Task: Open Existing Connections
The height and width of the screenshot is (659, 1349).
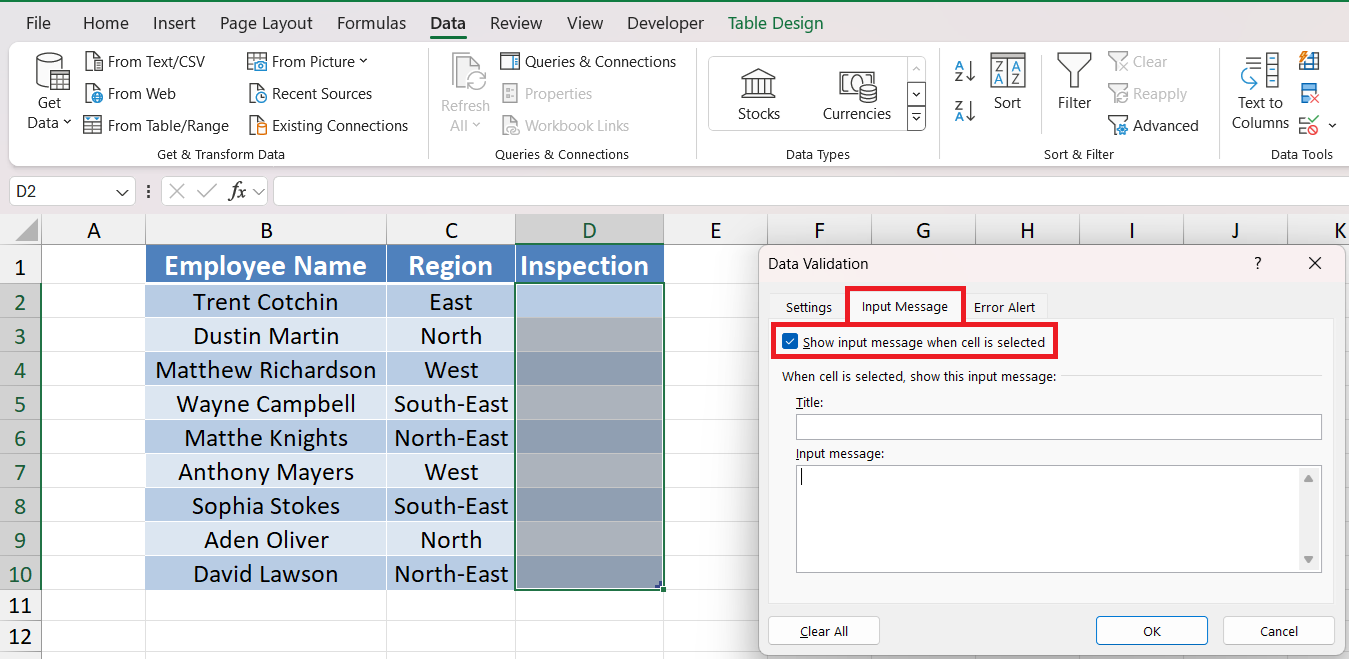Action: click(x=328, y=126)
